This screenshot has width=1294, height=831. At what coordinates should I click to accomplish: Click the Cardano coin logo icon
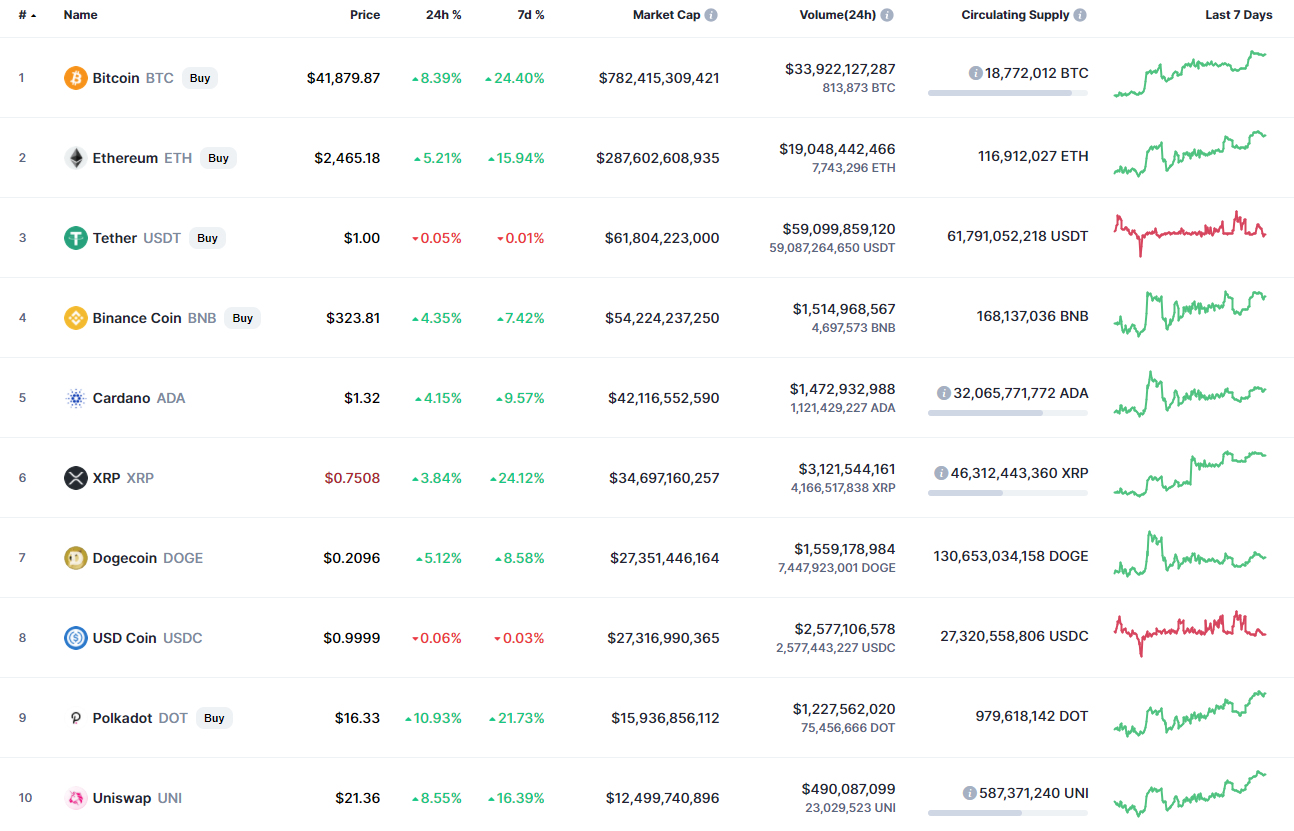(x=76, y=398)
